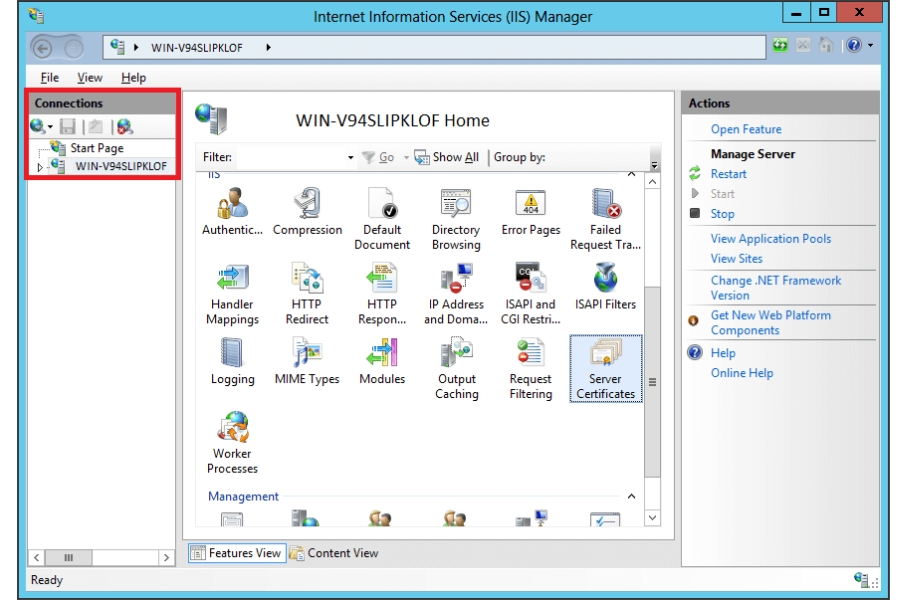Image resolution: width=900 pixels, height=600 pixels.
Task: Click the Online Help link
Action: pyautogui.click(x=742, y=373)
